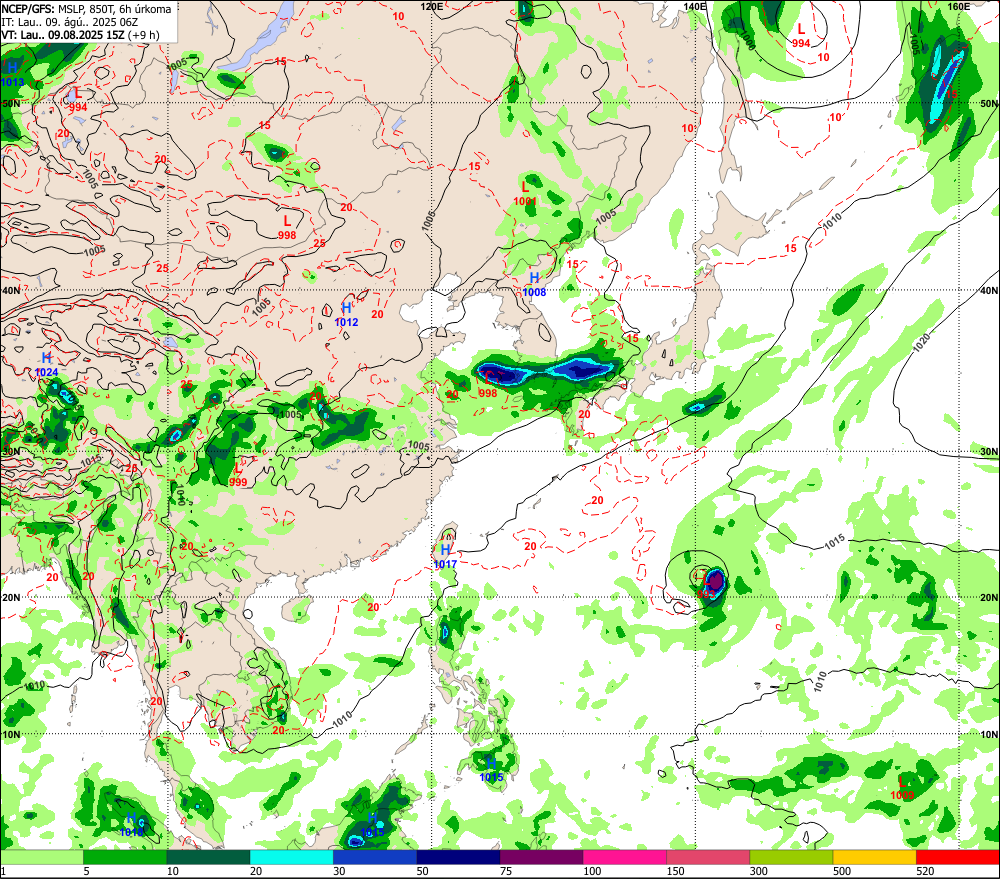Click the cyan 20–30 legend swatch
The width and height of the screenshot is (1000, 879).
pyautogui.click(x=291, y=857)
